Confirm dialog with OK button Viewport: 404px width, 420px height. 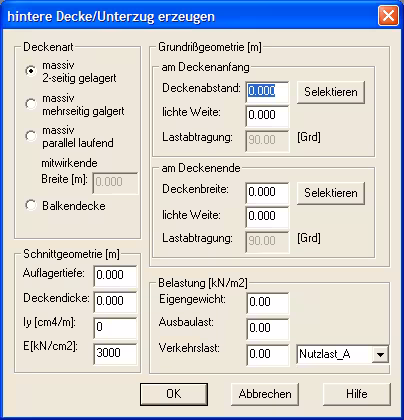[174, 394]
